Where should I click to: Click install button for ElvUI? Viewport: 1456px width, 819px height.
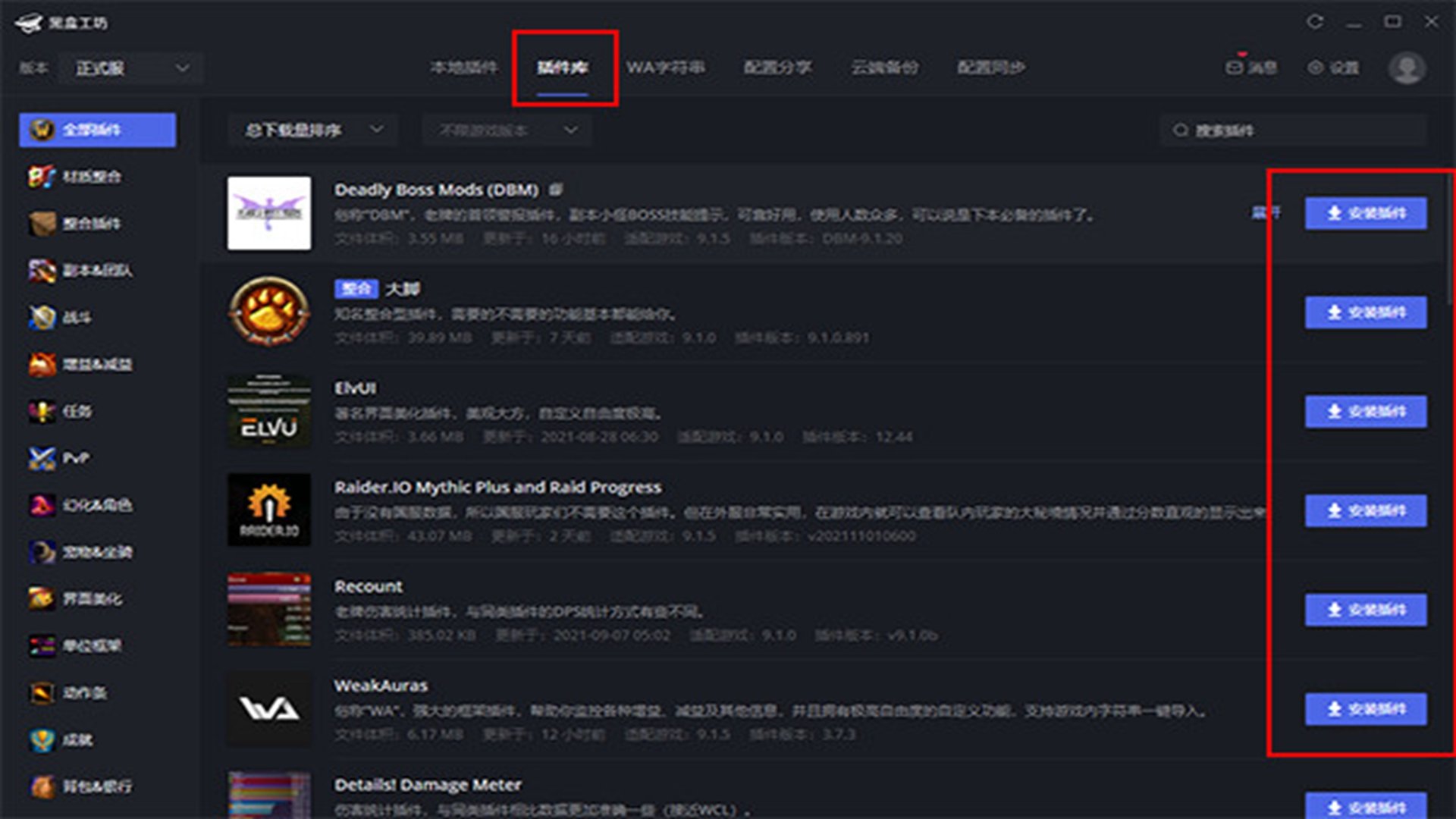tap(1365, 411)
